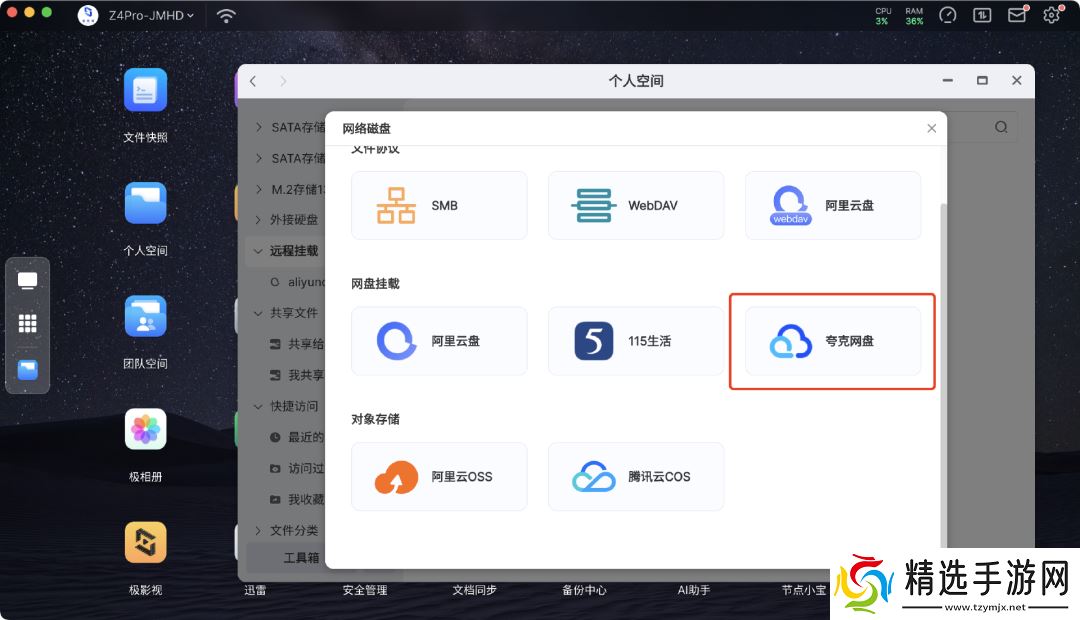Click the back arrow in 个人空间 window
Viewport: 1080px width, 620px height.
tap(253, 81)
